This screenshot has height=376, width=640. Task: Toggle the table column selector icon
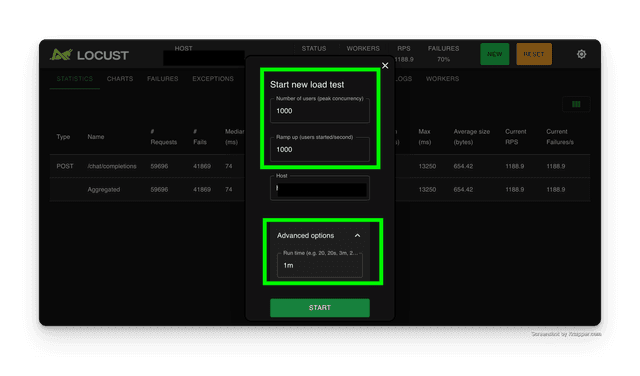(x=576, y=104)
